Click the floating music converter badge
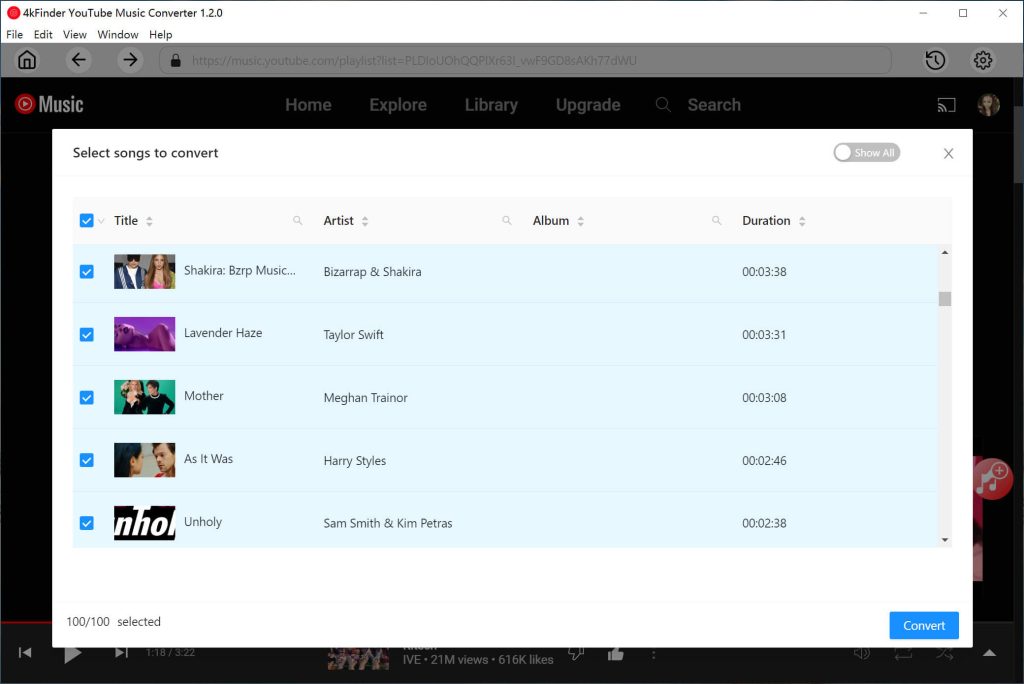 point(991,478)
